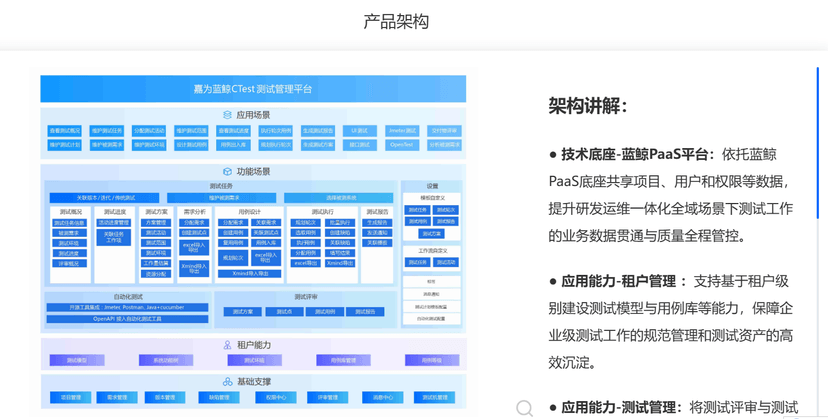Screen dimensions: 828x419
Task: Click the 工作量估算 box
Action: click(x=156, y=263)
